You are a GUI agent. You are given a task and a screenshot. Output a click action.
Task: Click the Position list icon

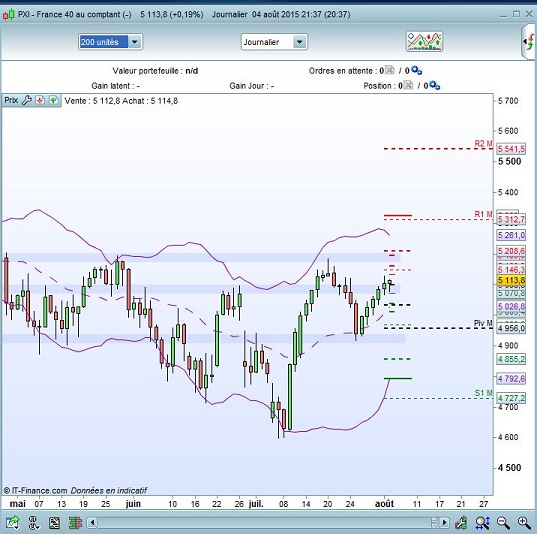tap(408, 85)
